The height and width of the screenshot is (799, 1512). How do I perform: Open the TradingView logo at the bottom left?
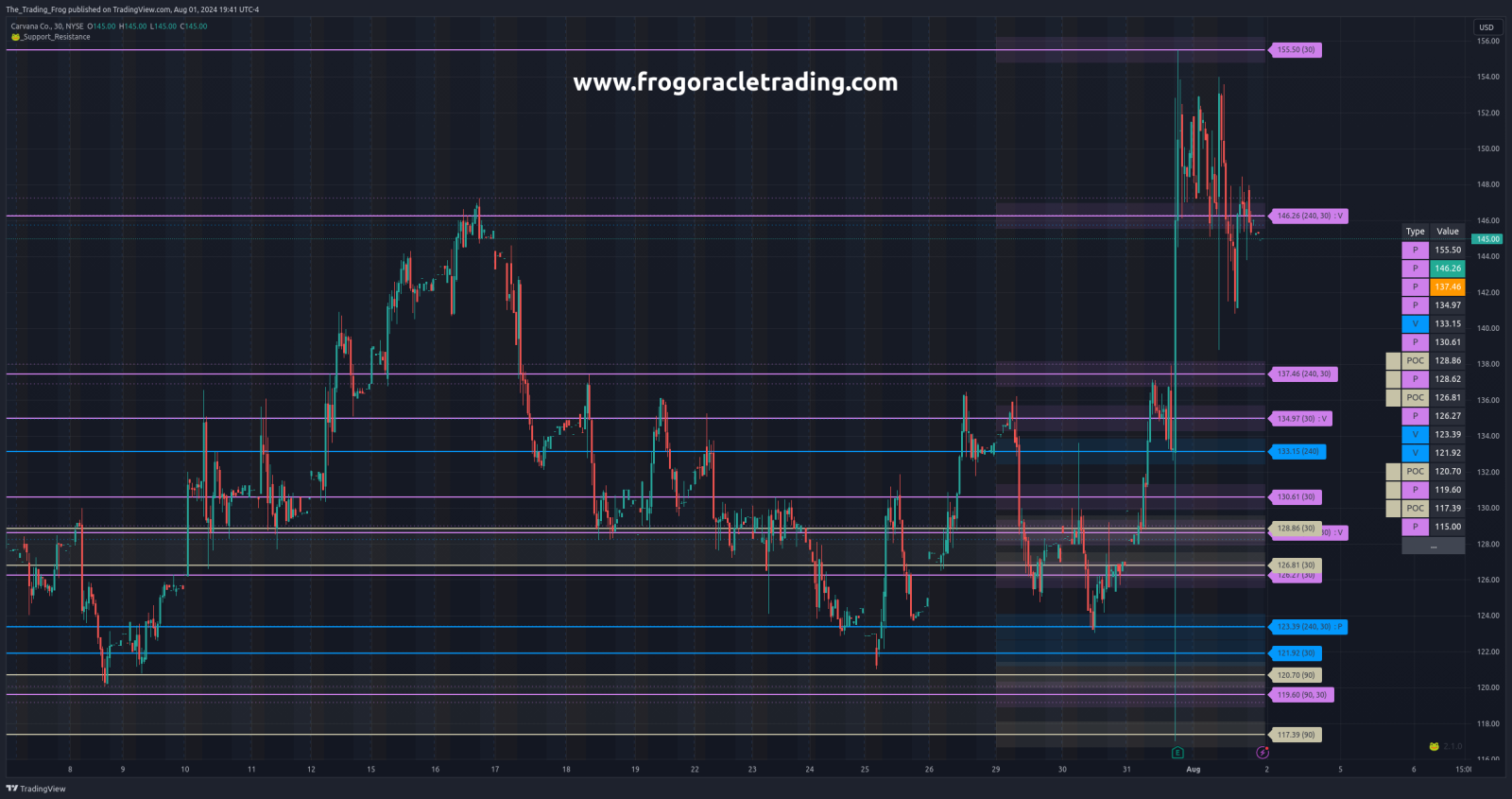(x=36, y=789)
